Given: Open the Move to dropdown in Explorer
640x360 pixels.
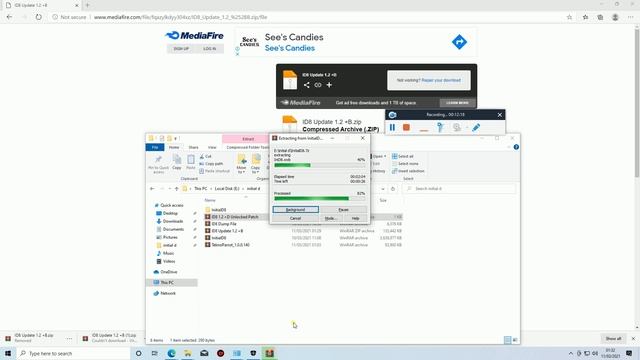Looking at the screenshot, I should point(241,164).
